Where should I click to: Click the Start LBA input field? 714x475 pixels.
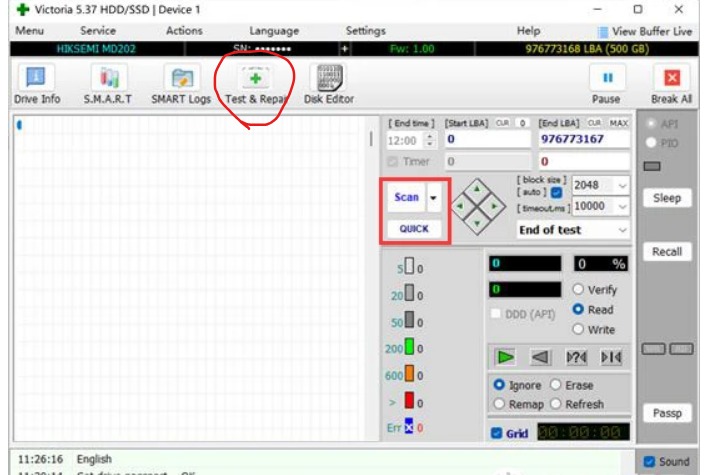[x=488, y=140]
